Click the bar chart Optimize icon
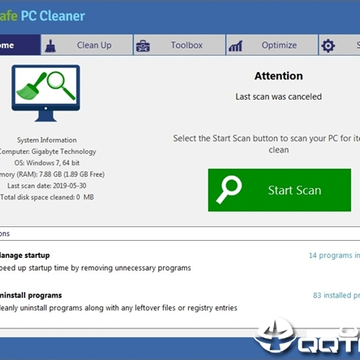Image resolution: width=360 pixels, height=360 pixels. click(235, 46)
